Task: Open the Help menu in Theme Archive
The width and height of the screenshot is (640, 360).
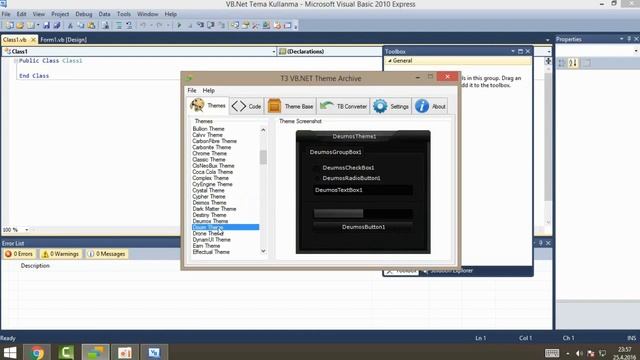Action: coord(209,91)
